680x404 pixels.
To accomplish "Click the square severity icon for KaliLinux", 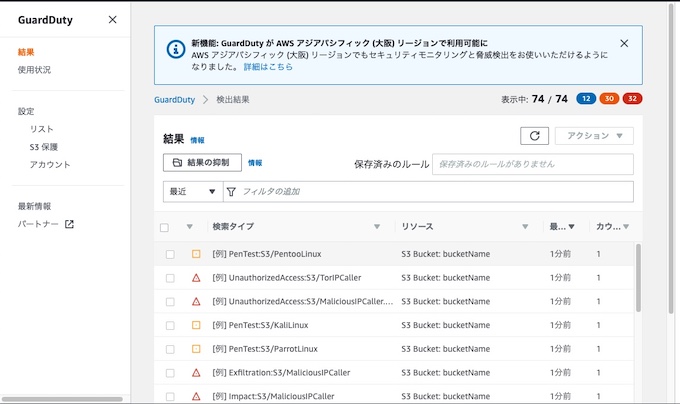I will click(196, 325).
